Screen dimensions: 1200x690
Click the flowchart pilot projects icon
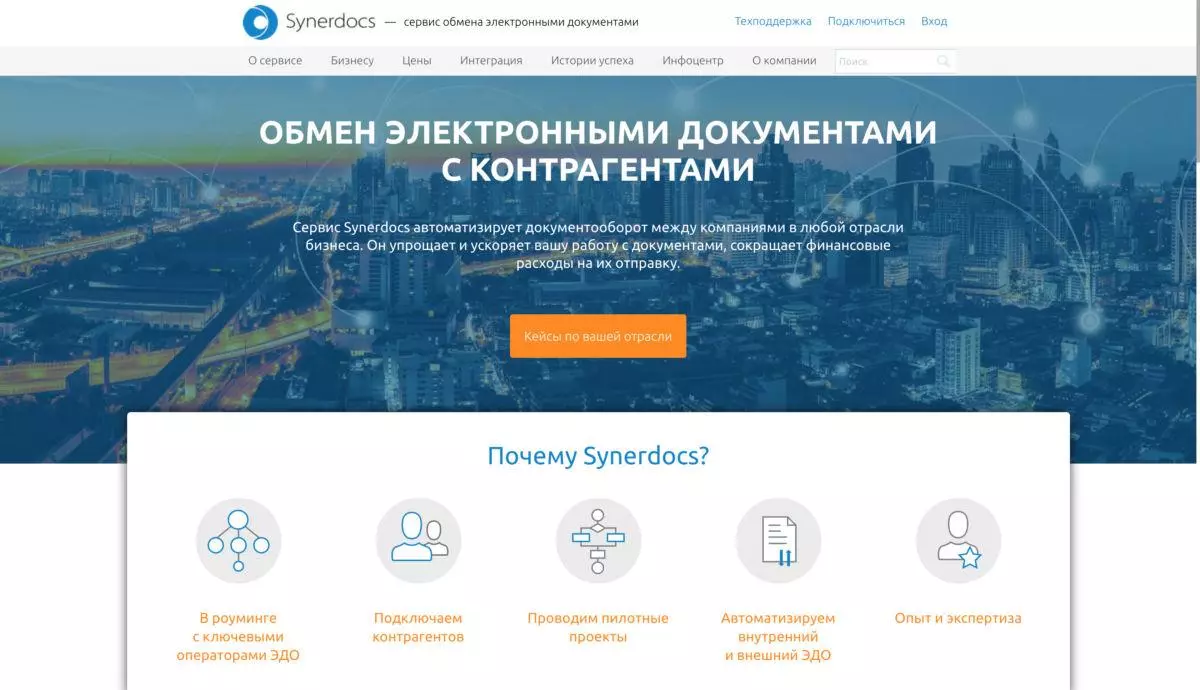point(598,541)
